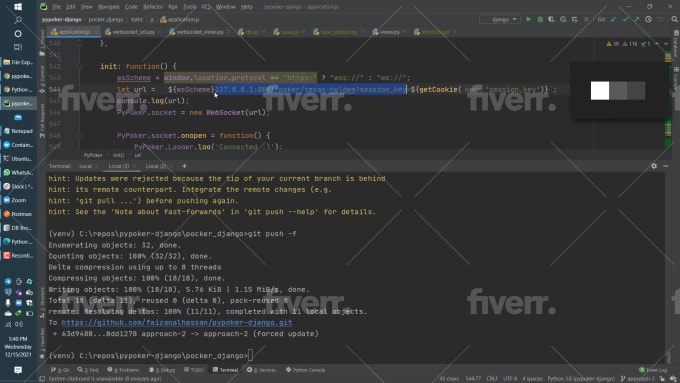
Task: Click the Git update project blue arrow
Action: tap(613, 19)
